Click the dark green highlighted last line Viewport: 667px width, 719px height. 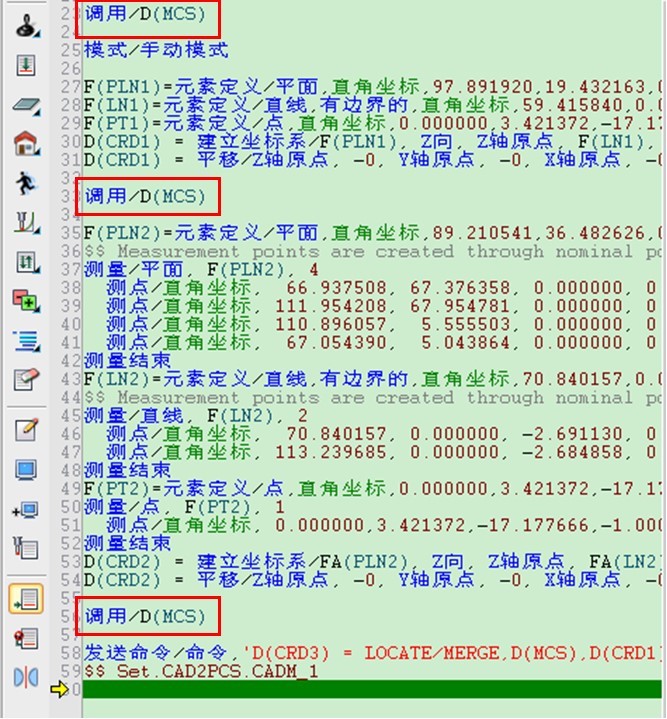pos(370,689)
